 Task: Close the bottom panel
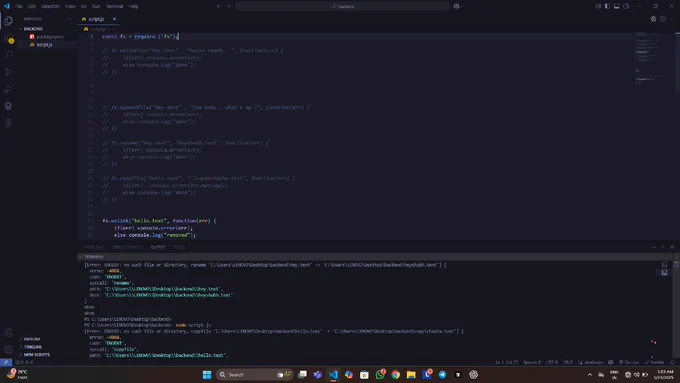coord(672,247)
